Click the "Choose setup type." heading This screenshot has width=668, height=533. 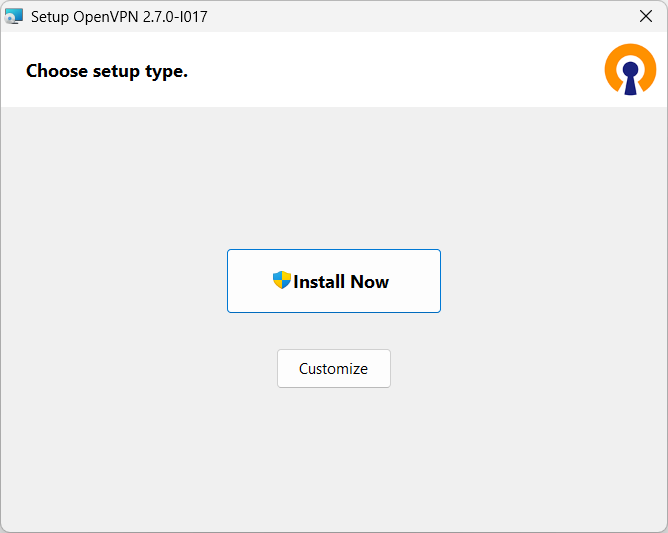(x=107, y=71)
